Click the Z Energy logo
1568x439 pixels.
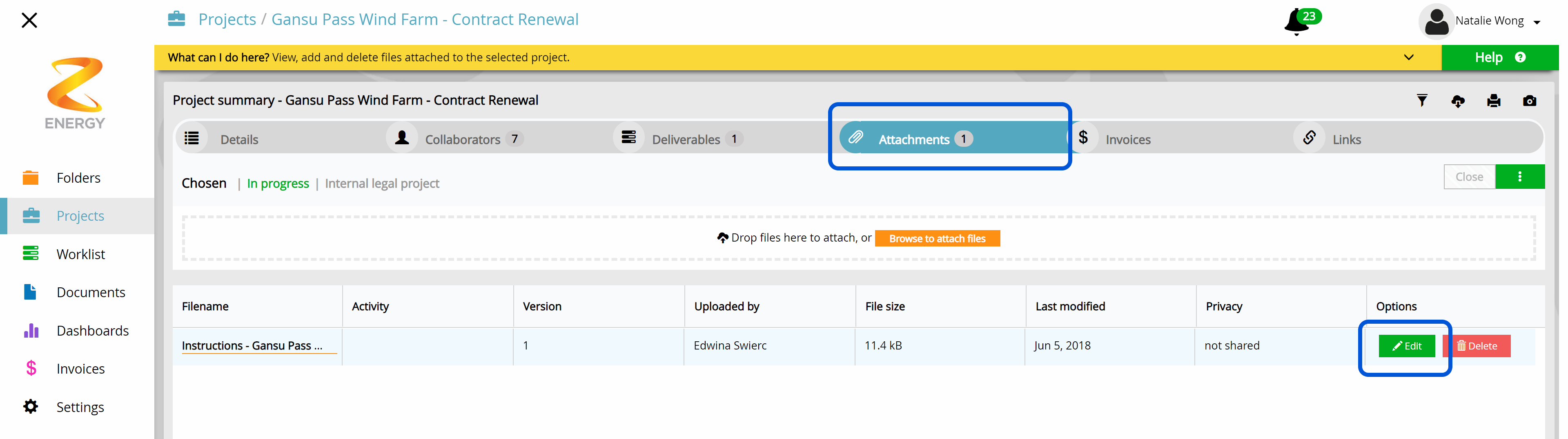tap(75, 93)
